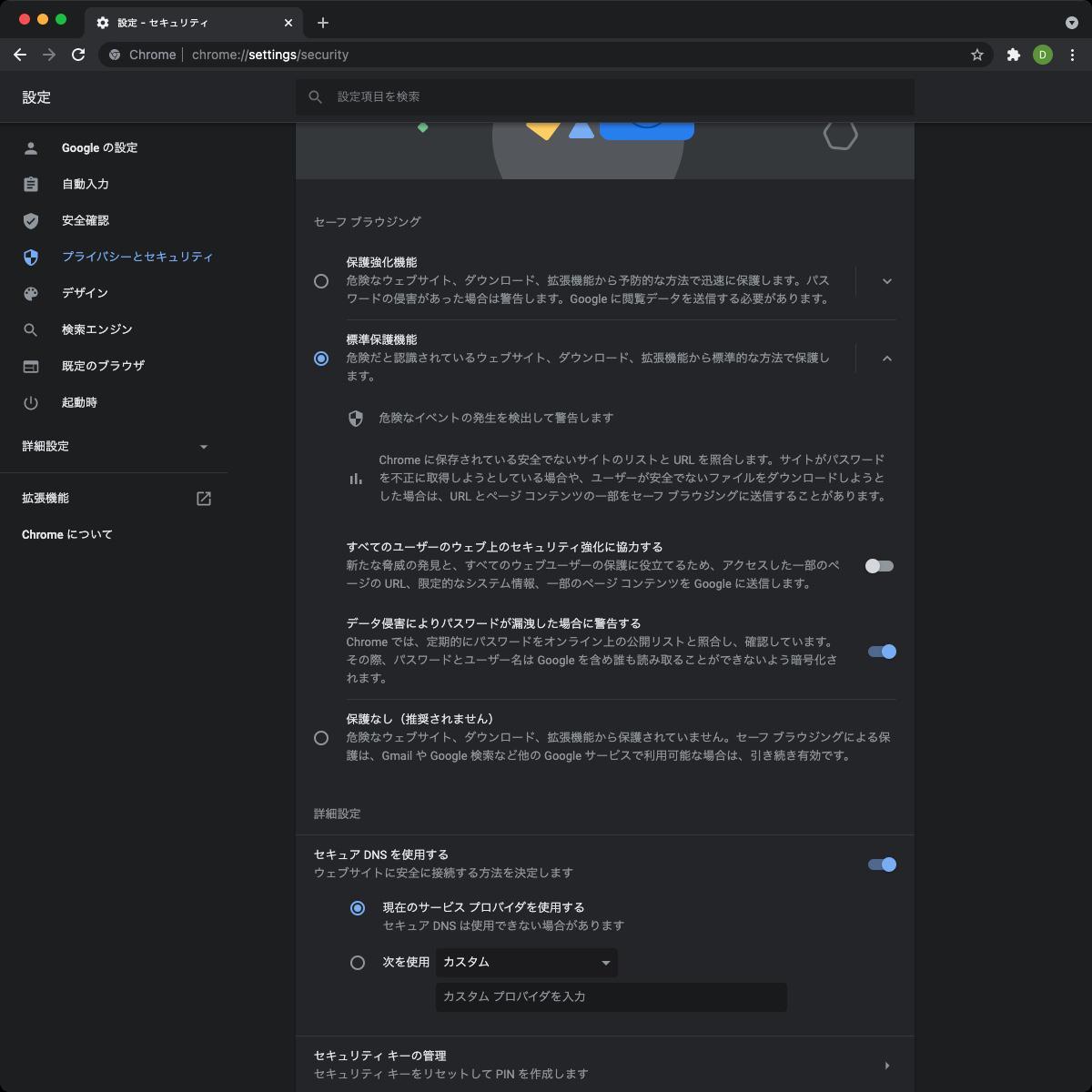Bookmark this page with star icon
Image resolution: width=1092 pixels, height=1092 pixels.
(977, 55)
